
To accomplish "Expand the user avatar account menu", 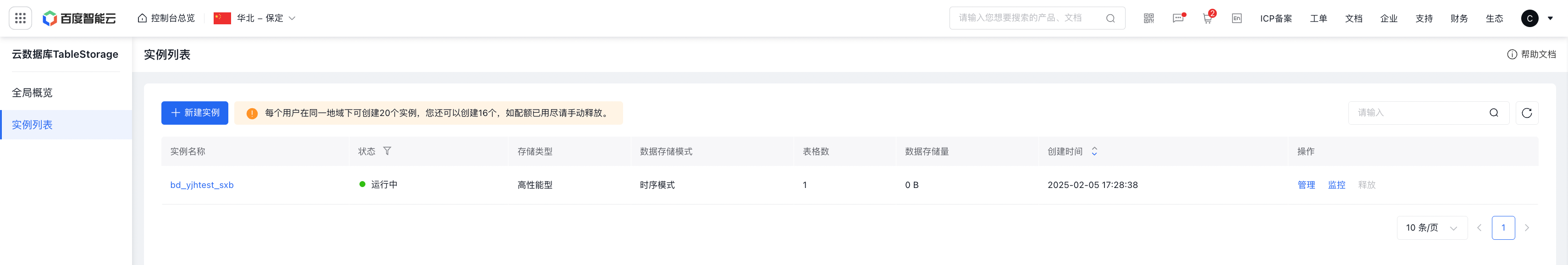I will 1537,18.
